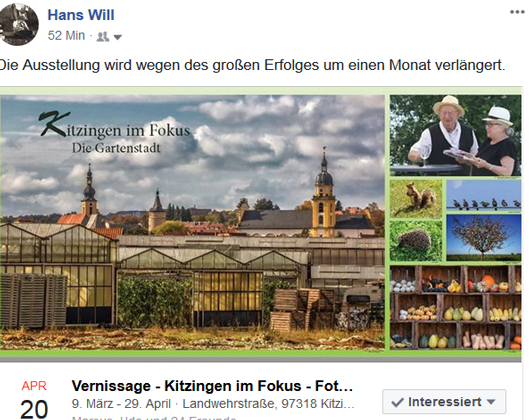Open the Vernissage - Kitzingen im Fokus event title
The image size is (530, 420).
coord(212,386)
